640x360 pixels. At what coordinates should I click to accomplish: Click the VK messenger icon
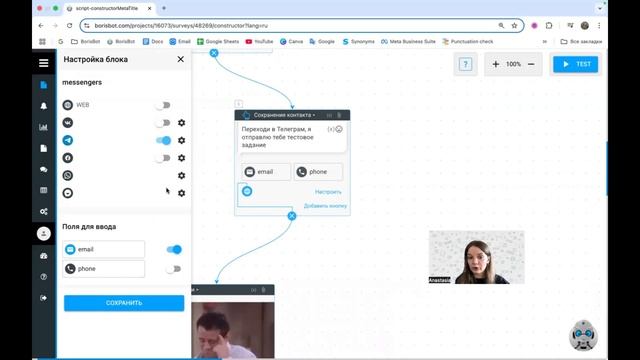(x=68, y=122)
